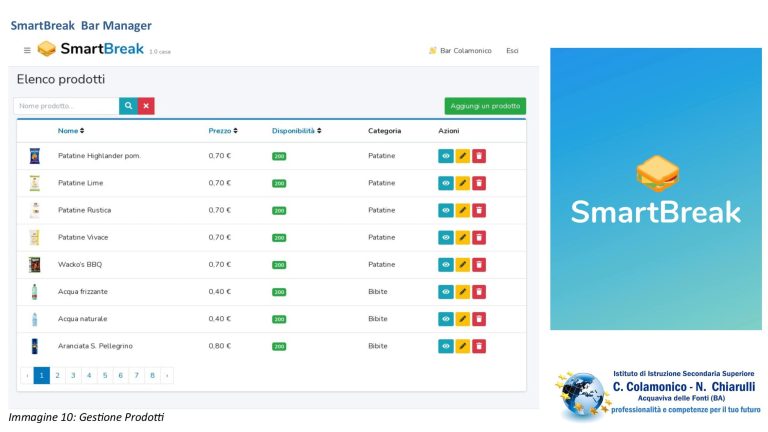Screen dimensions: 768x432
Task: Delete the Aranciata S. Pellegrino product
Action: (x=479, y=346)
